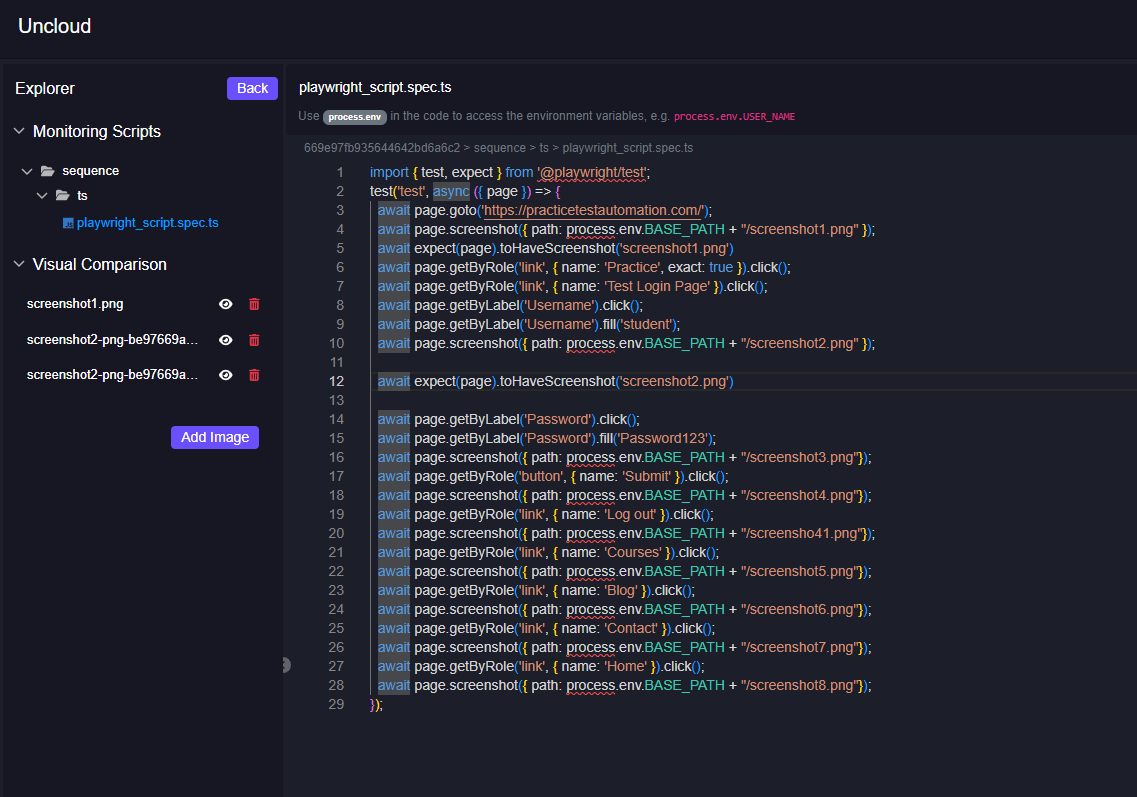Delete screenshot1.png with the trash icon

254,305
